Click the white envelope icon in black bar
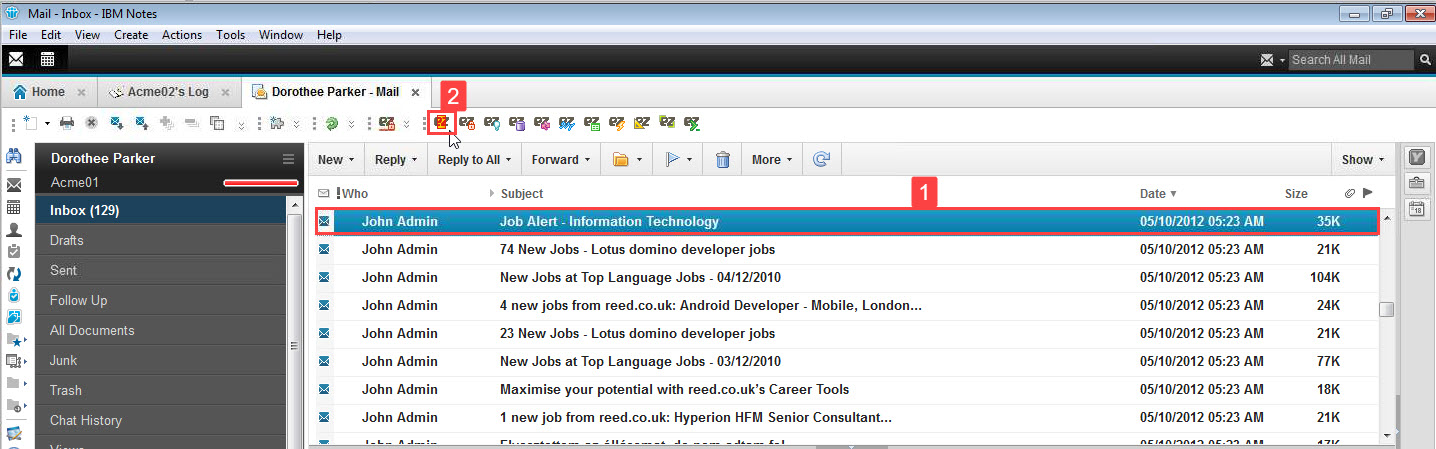The image size is (1436, 449). (x=17, y=59)
